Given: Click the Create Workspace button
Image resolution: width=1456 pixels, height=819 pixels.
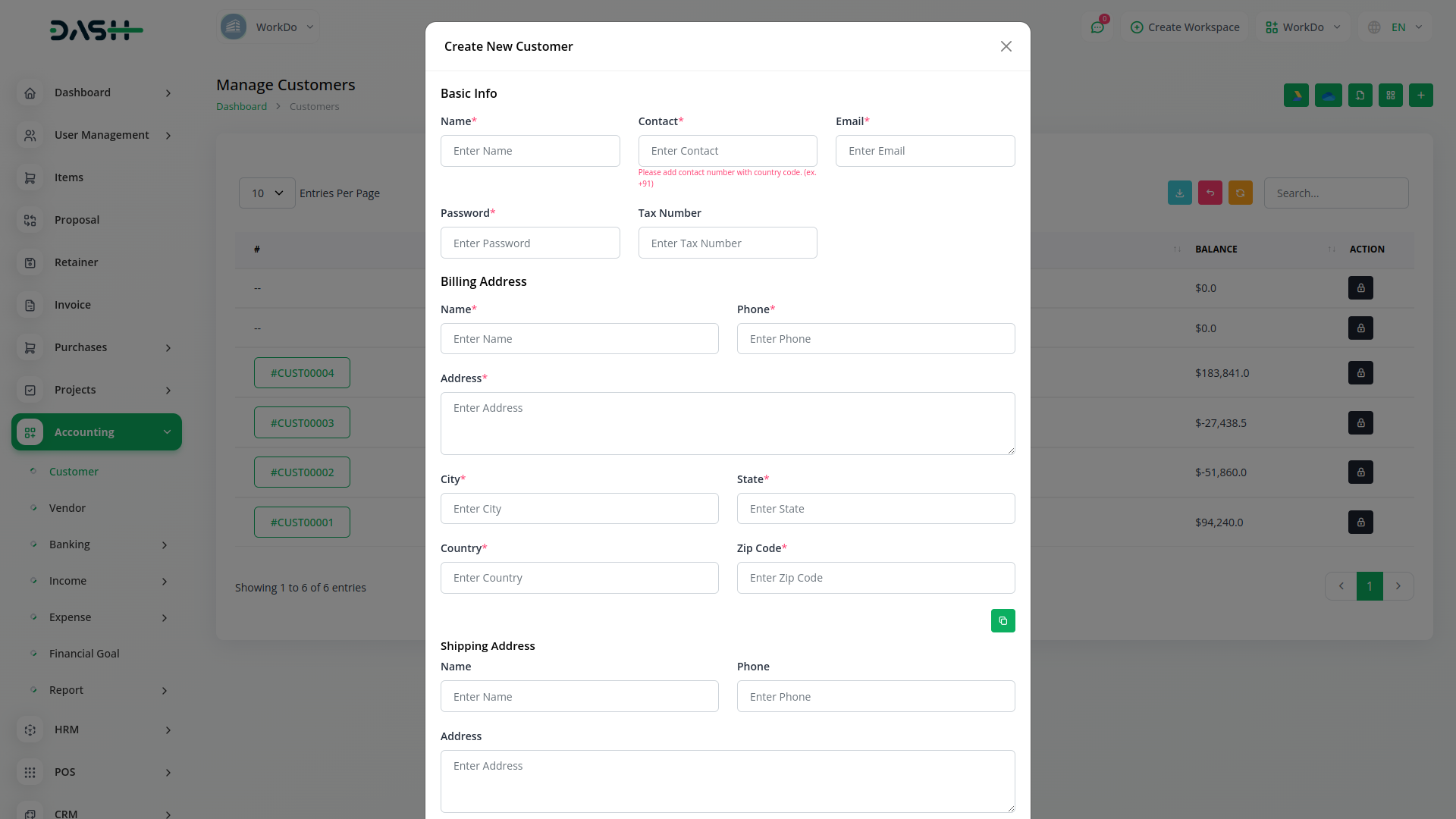Looking at the screenshot, I should click(1185, 27).
